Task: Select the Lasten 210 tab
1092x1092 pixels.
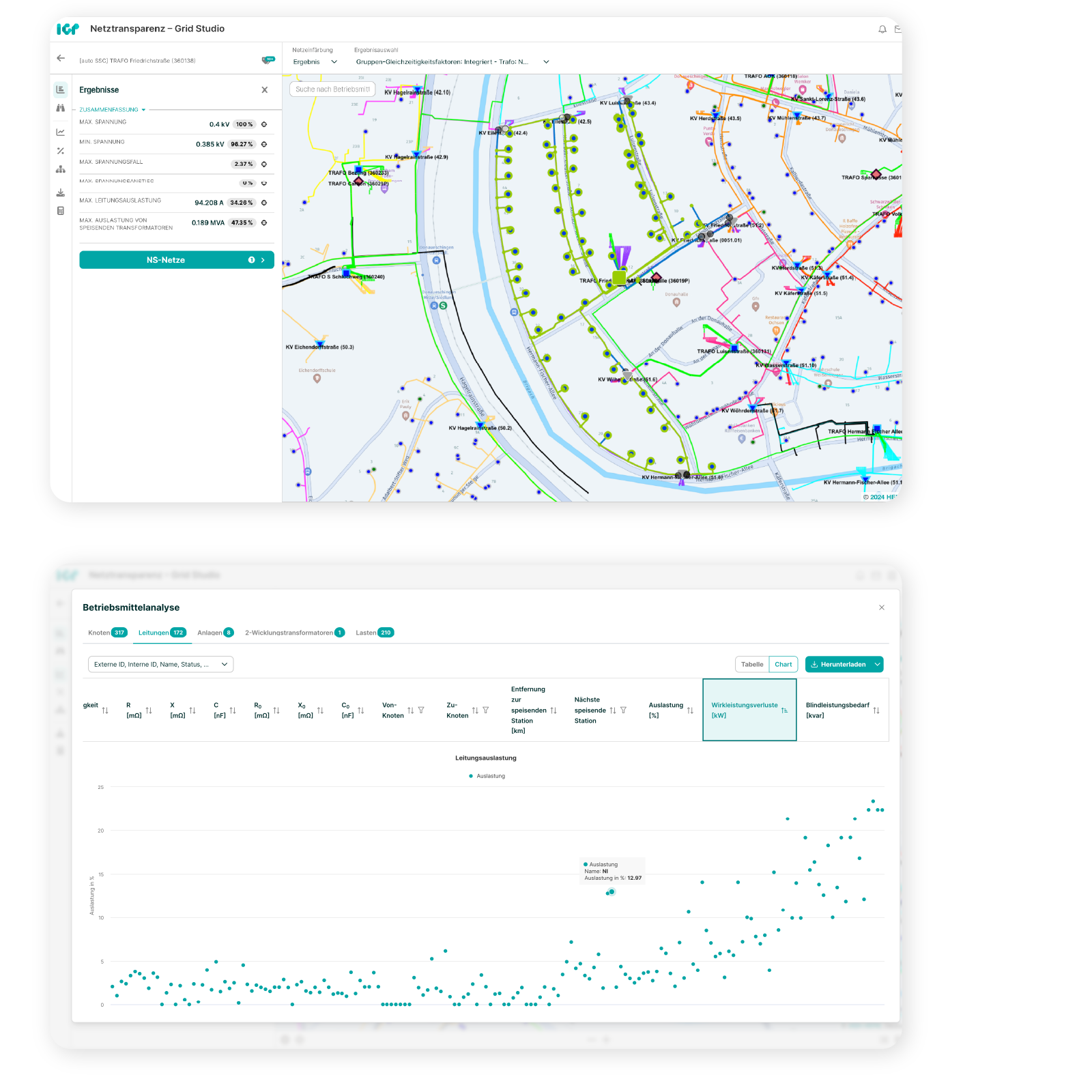Action: coord(375,633)
